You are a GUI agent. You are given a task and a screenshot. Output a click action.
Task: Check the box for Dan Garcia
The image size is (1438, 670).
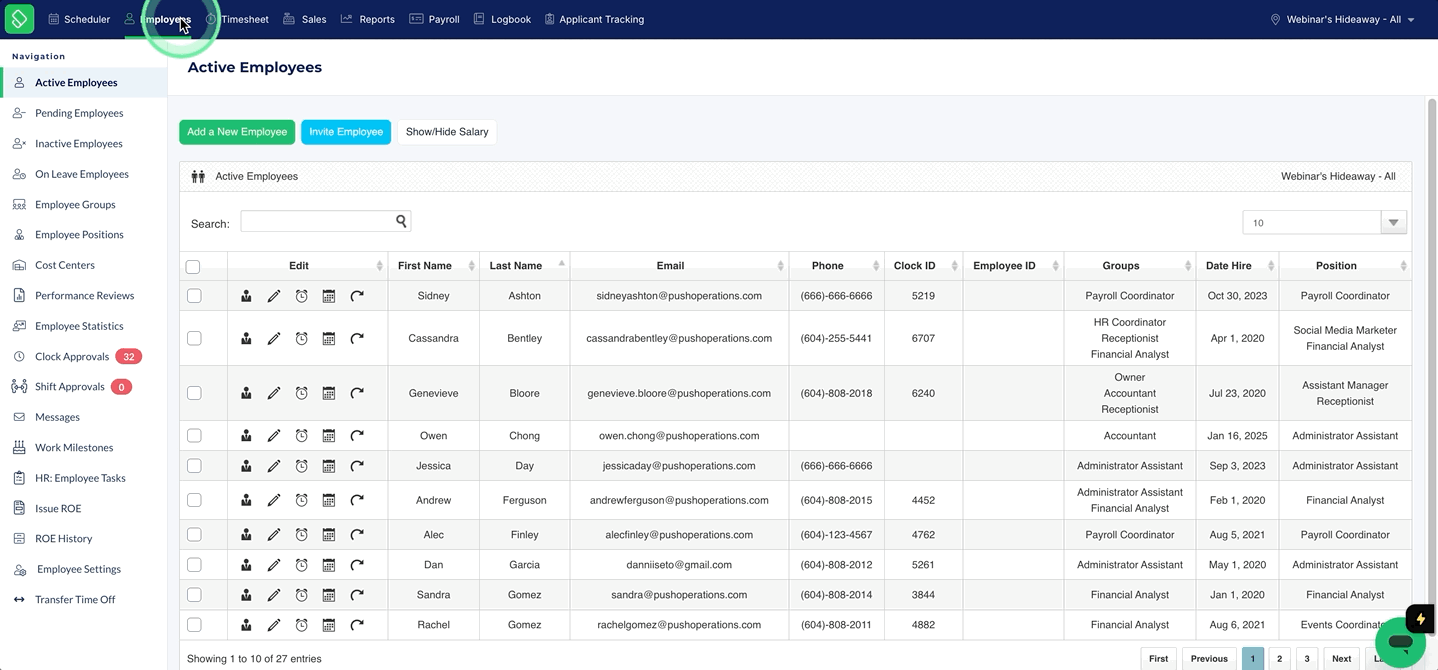click(x=194, y=565)
